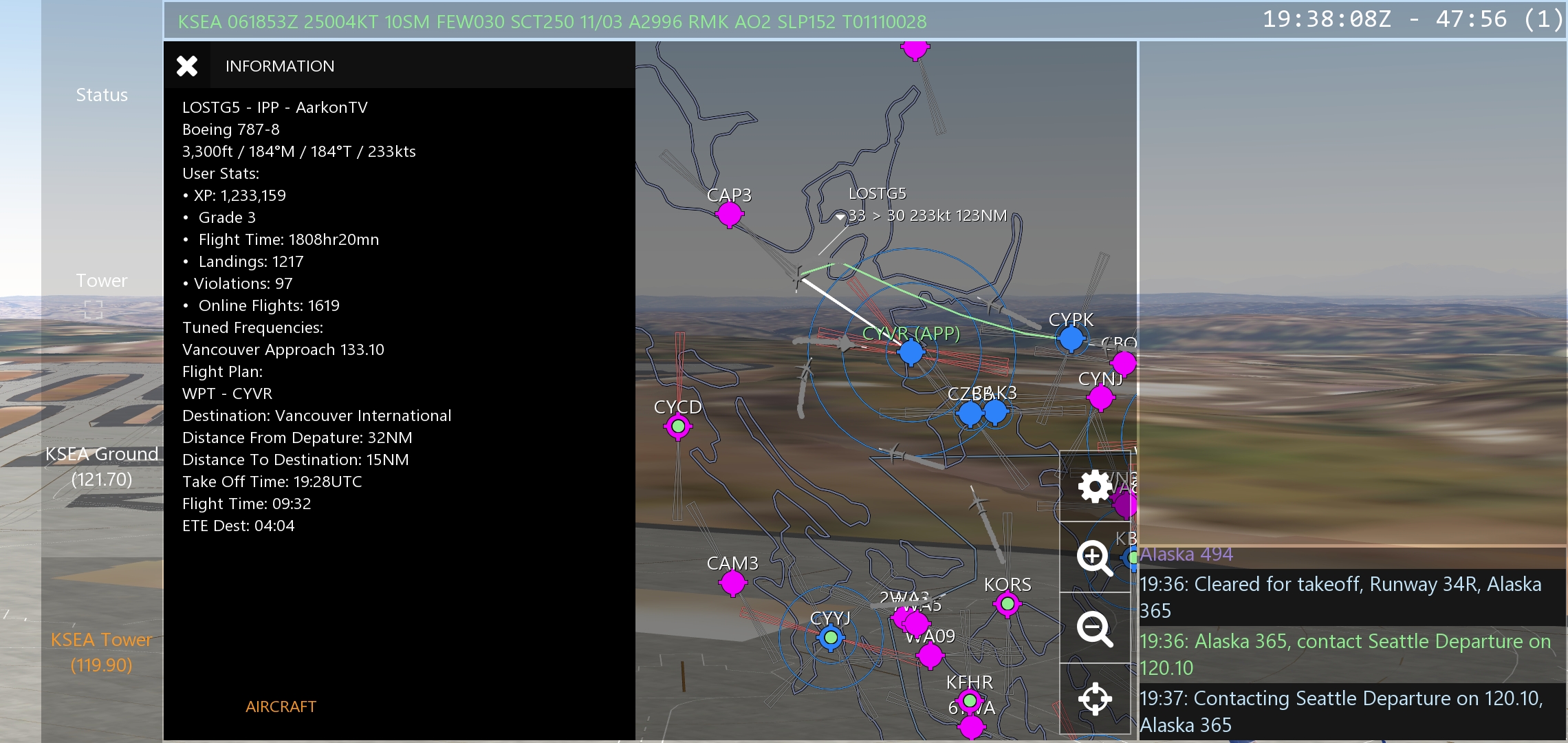Click the KORS airport marker
This screenshot has width=1568, height=743.
tap(1008, 604)
